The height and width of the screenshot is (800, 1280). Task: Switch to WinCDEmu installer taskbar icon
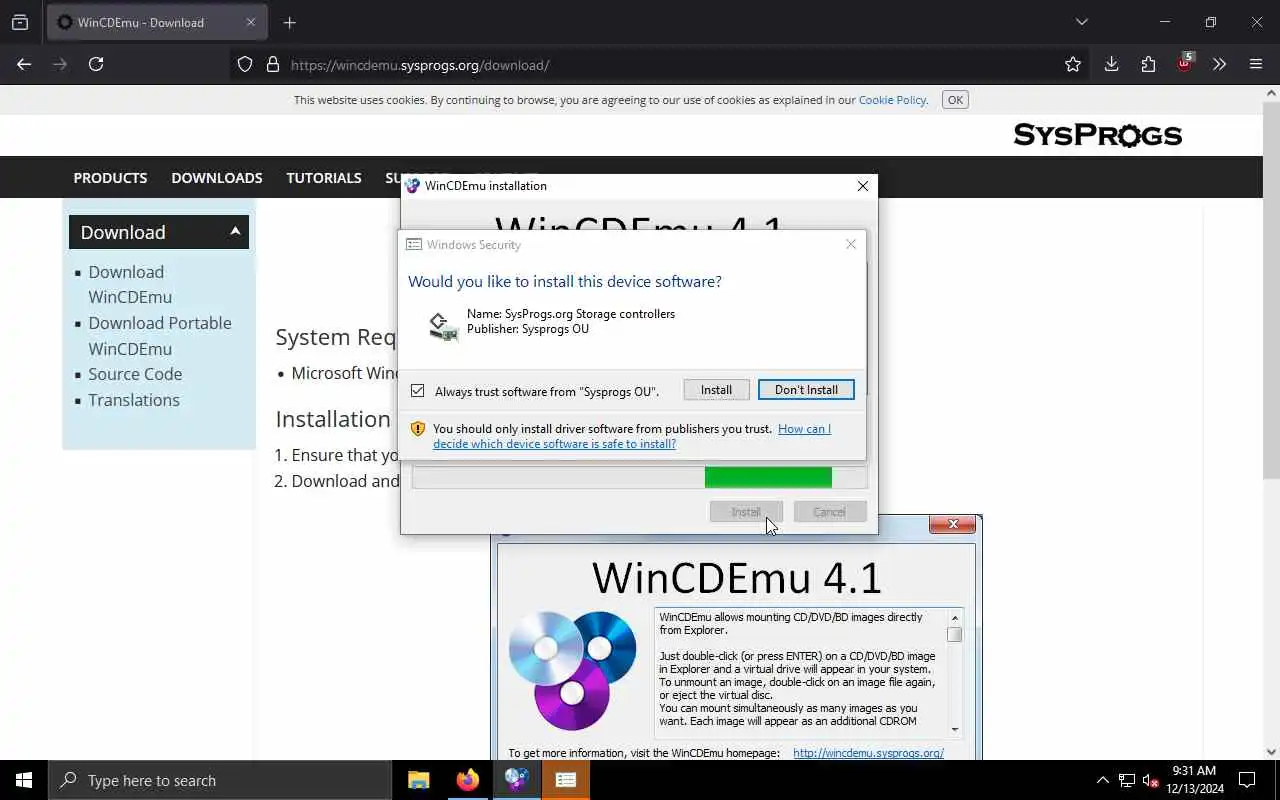tap(517, 780)
